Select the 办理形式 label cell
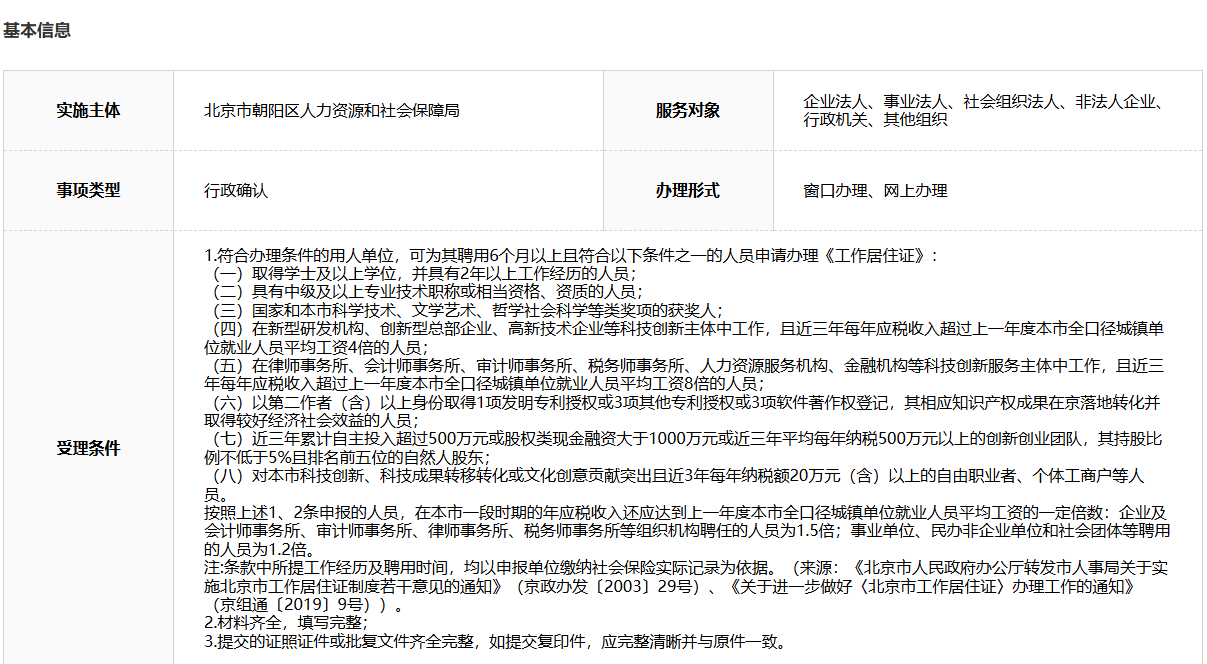 [687, 190]
